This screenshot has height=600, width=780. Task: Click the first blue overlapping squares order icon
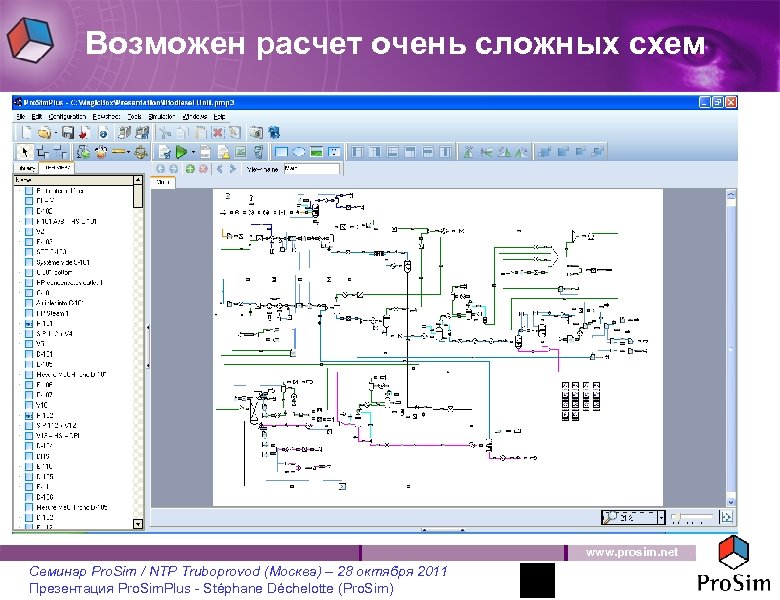tap(545, 152)
